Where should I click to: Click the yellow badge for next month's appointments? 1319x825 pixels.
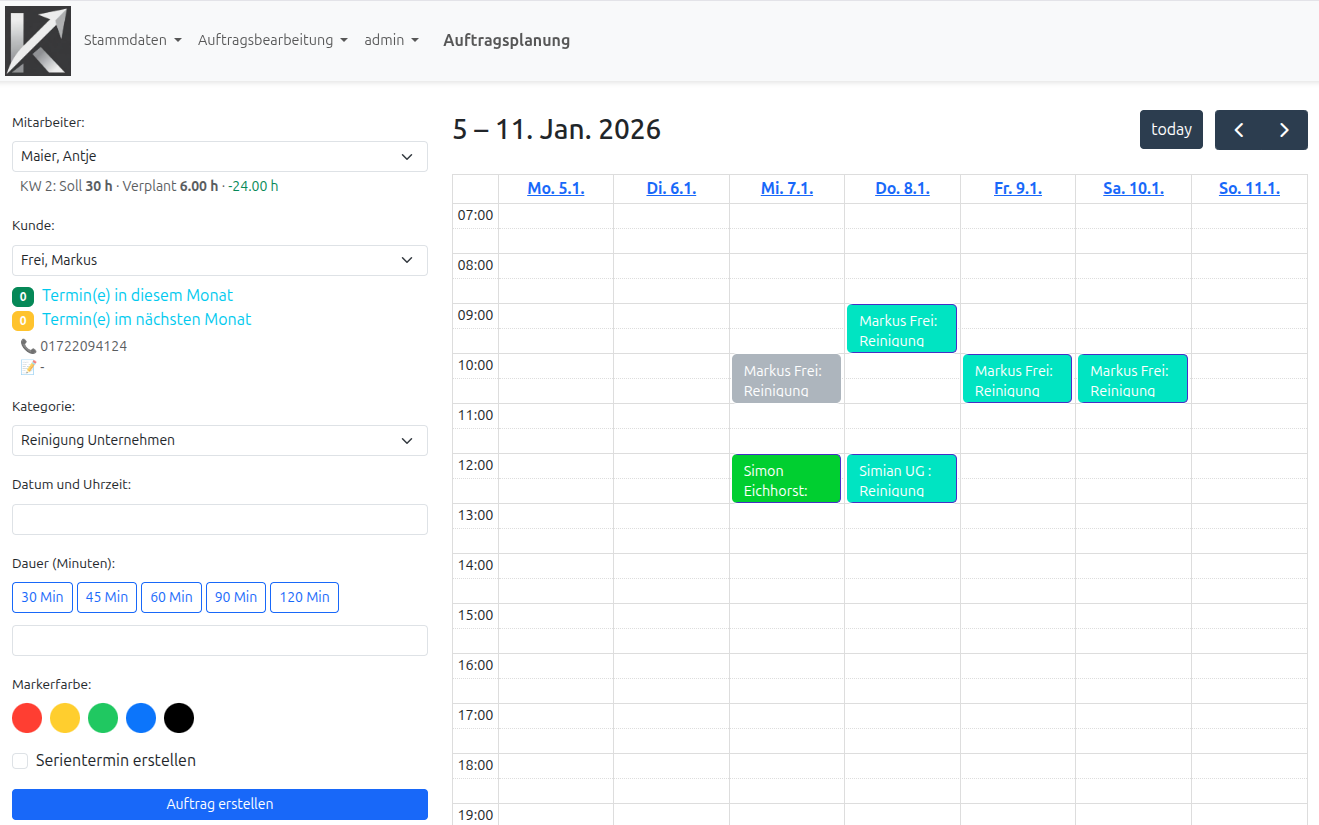coord(23,321)
